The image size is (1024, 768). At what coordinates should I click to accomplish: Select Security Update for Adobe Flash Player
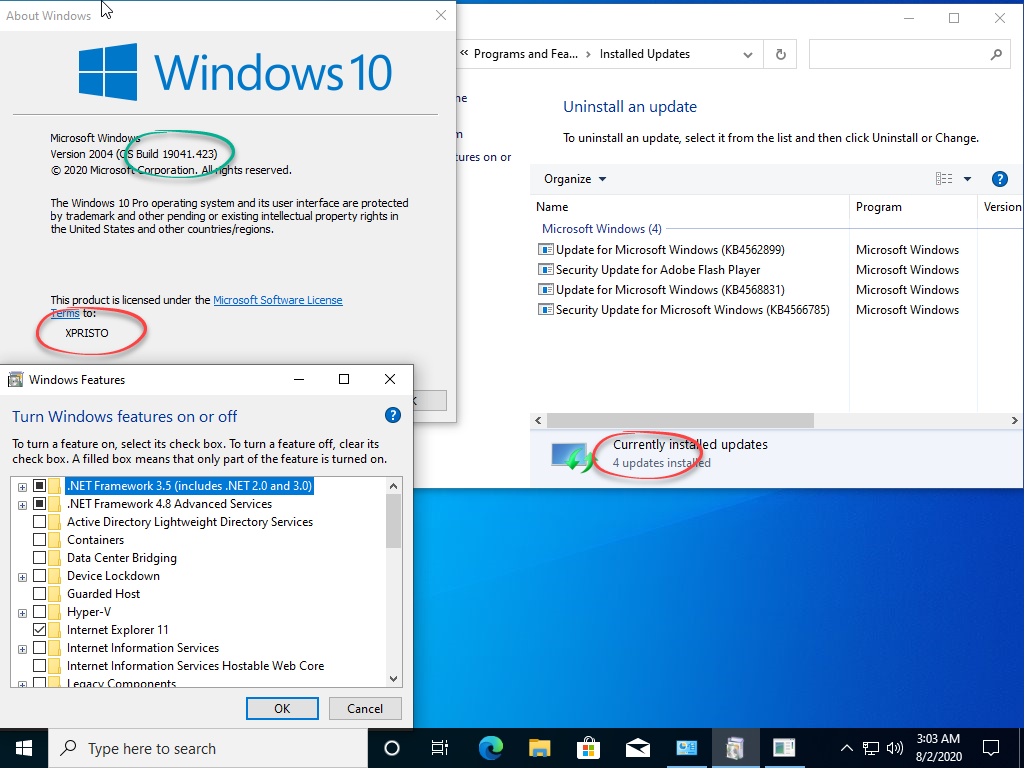click(x=658, y=270)
